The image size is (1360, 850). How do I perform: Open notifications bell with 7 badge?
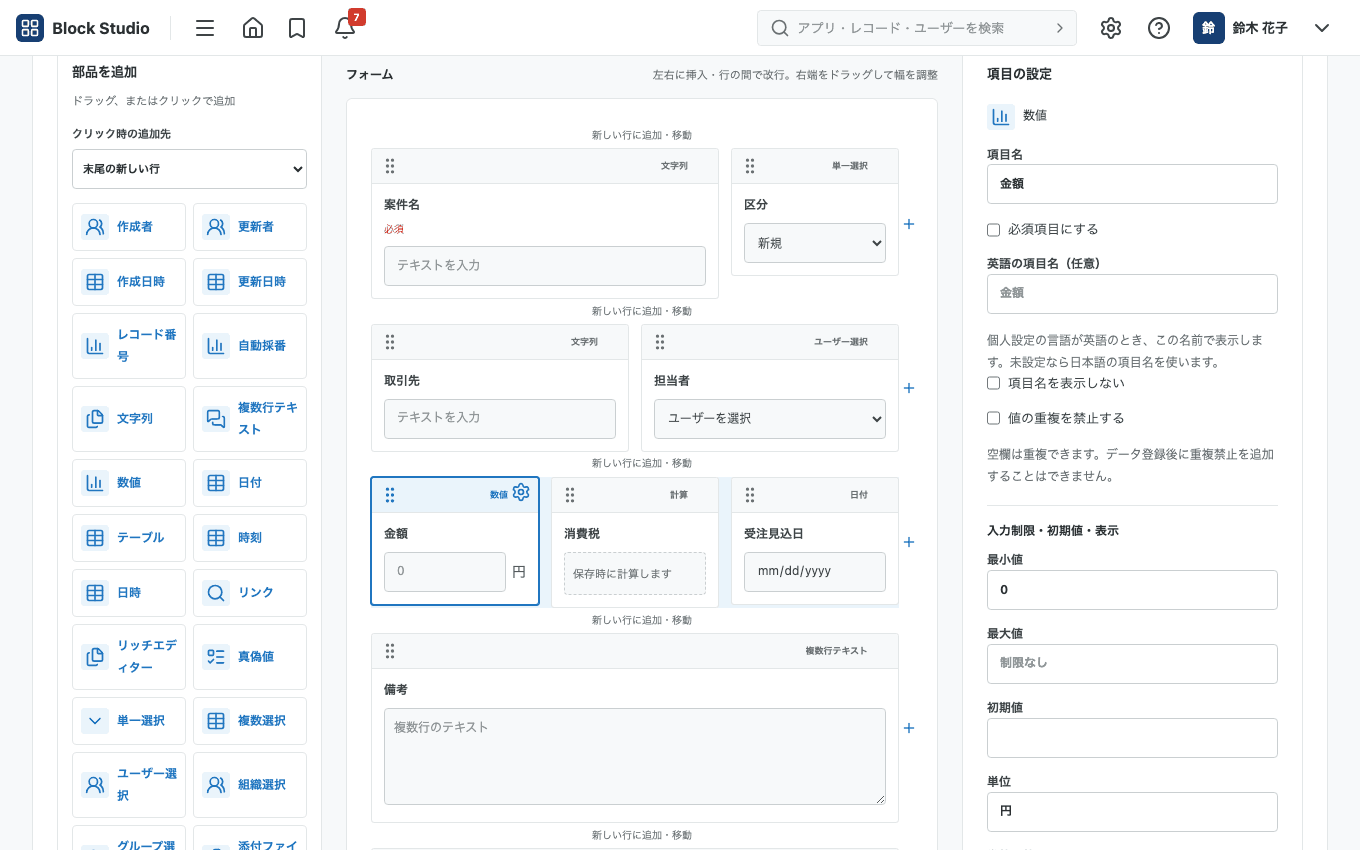(345, 28)
